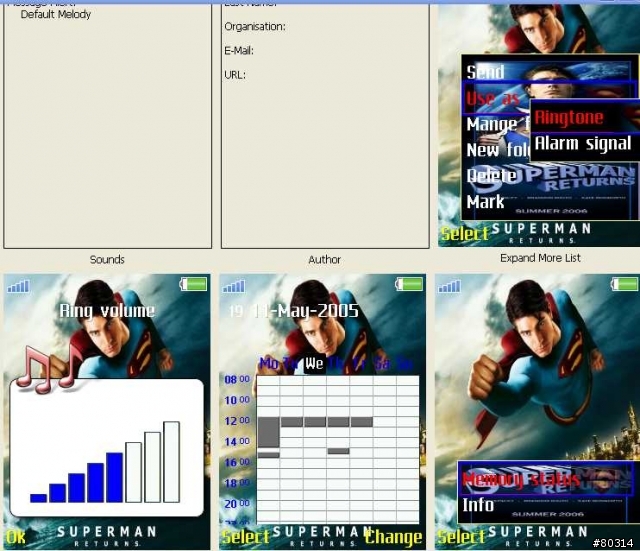Click the pink music notes icon
Image resolution: width=640 pixels, height=551 pixels.
coord(49,369)
